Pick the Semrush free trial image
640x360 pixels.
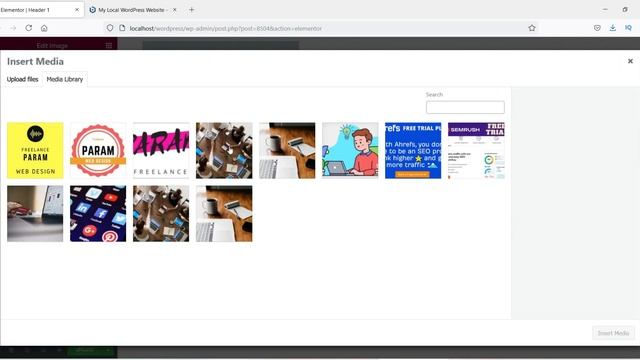476,150
